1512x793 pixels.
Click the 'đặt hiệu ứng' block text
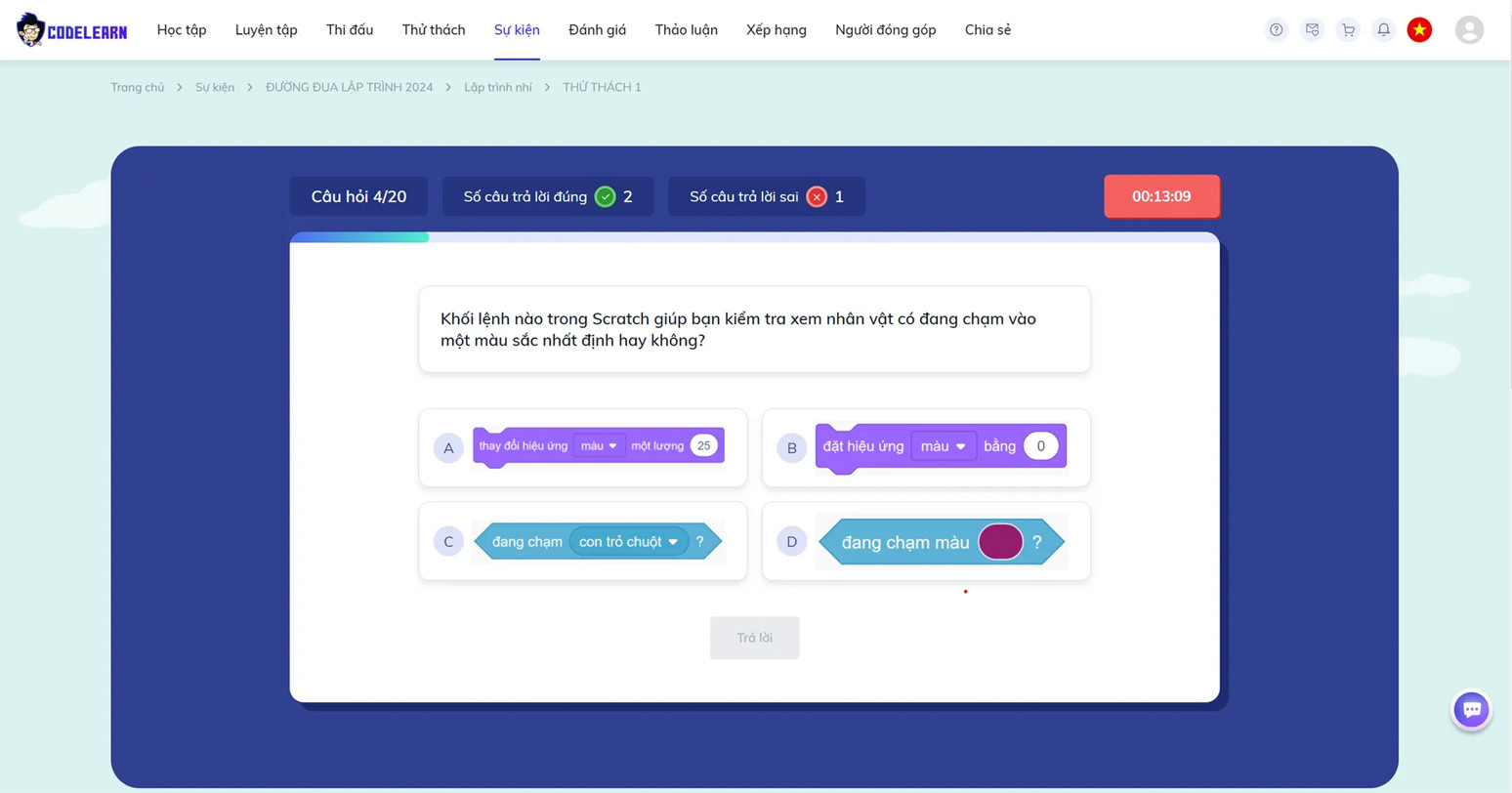[863, 446]
